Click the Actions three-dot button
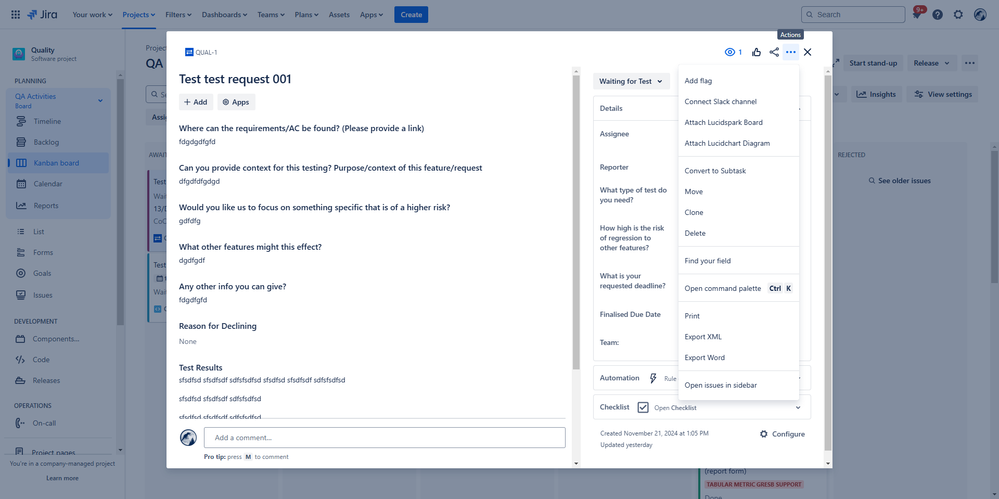 pyautogui.click(x=791, y=52)
